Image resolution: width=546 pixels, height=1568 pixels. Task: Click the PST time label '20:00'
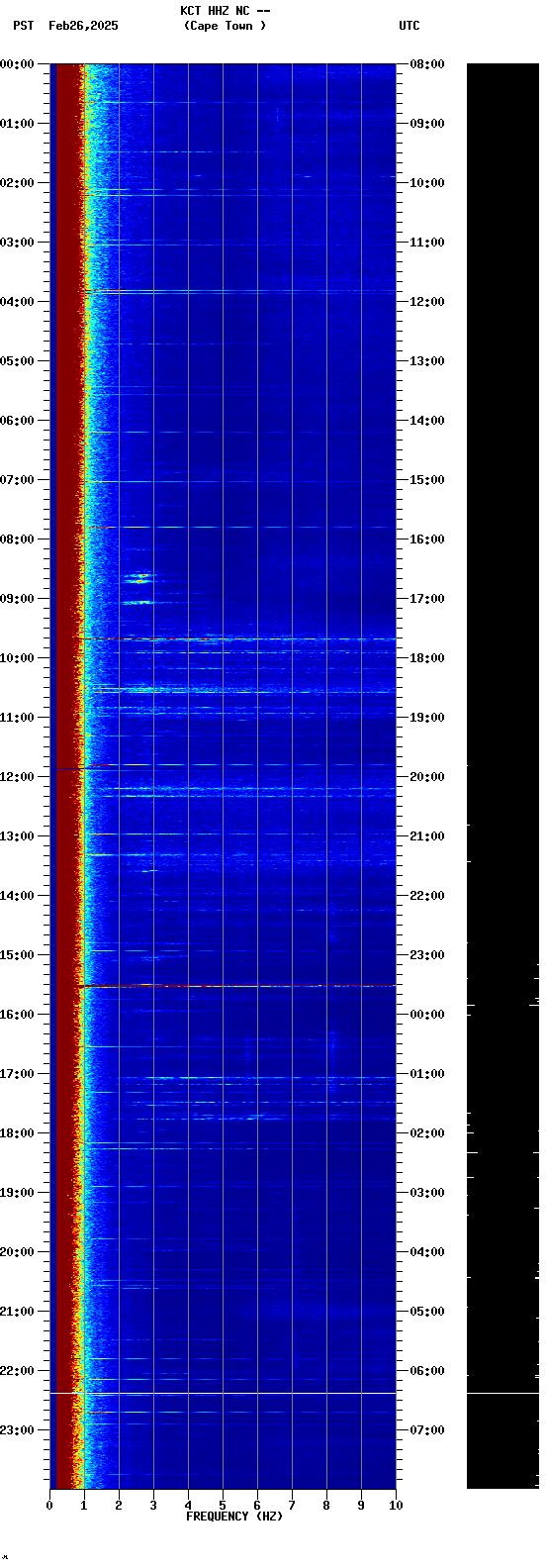pyautogui.click(x=17, y=1252)
